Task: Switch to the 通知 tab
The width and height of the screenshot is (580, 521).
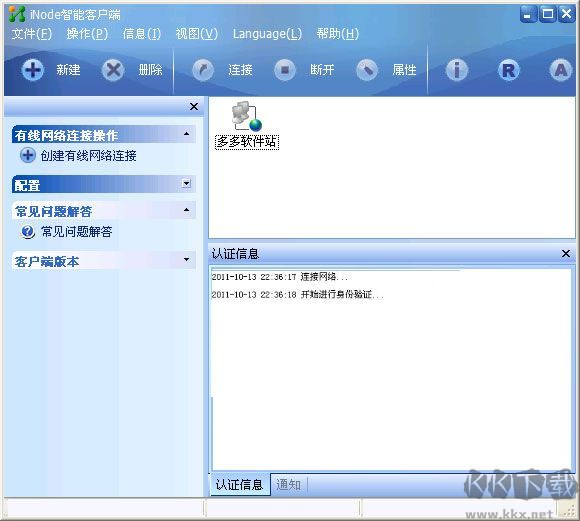Action: pyautogui.click(x=289, y=484)
